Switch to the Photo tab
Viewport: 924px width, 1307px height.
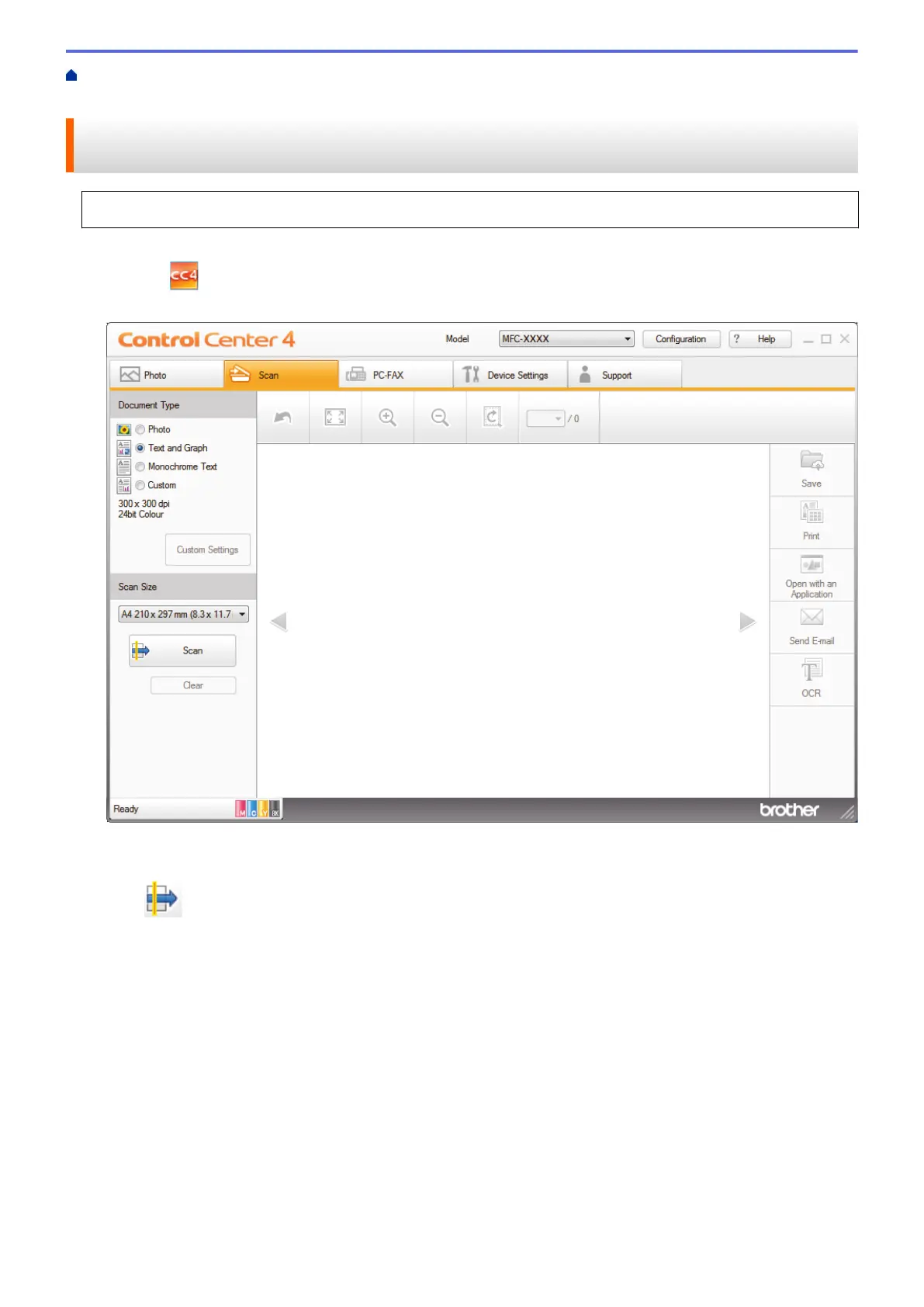coord(166,375)
